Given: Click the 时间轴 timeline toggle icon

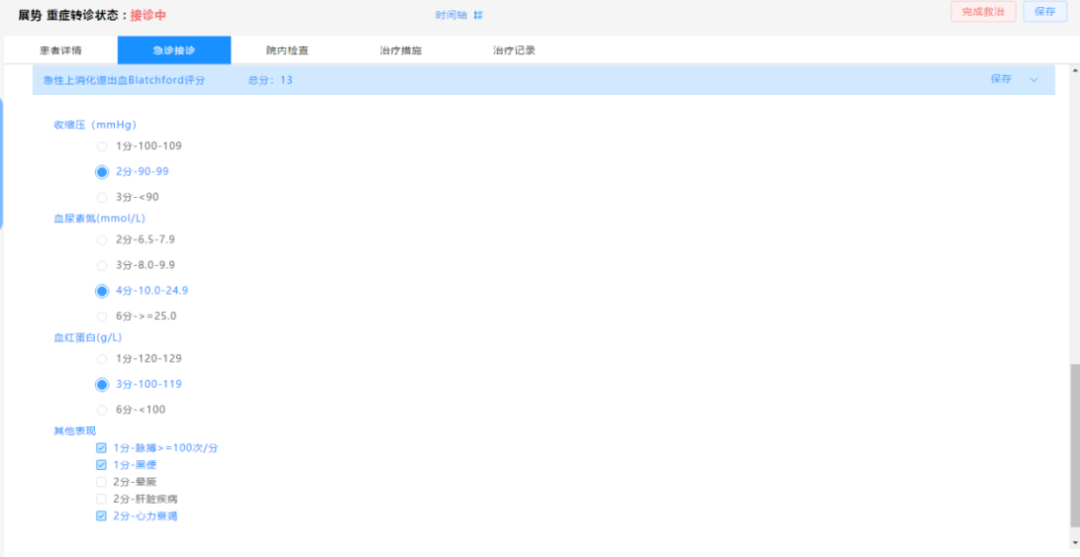Looking at the screenshot, I should coord(478,15).
